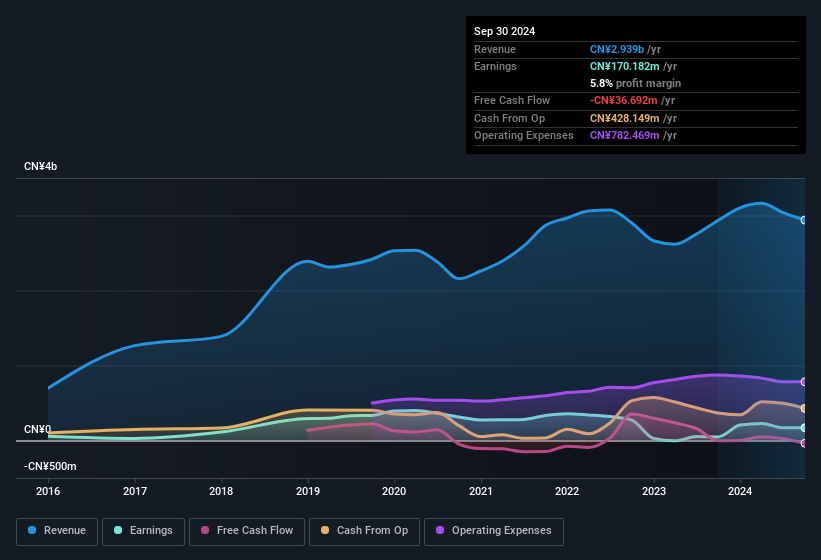Click the -CN¥36.692m free cash flow value
The width and height of the screenshot is (821, 560).
coord(624,100)
